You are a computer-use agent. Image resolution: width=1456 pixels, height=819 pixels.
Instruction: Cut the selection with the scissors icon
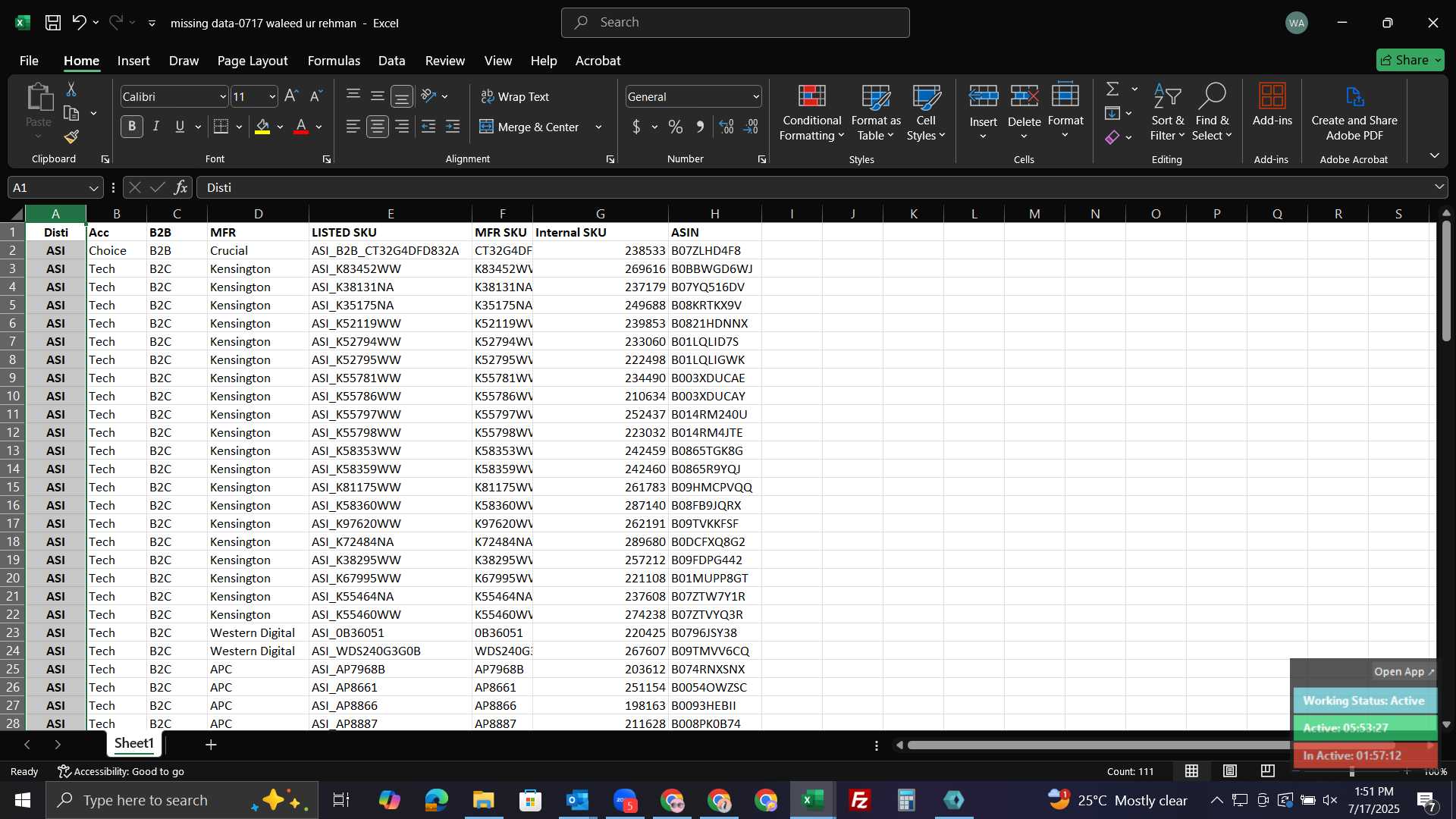pyautogui.click(x=71, y=89)
